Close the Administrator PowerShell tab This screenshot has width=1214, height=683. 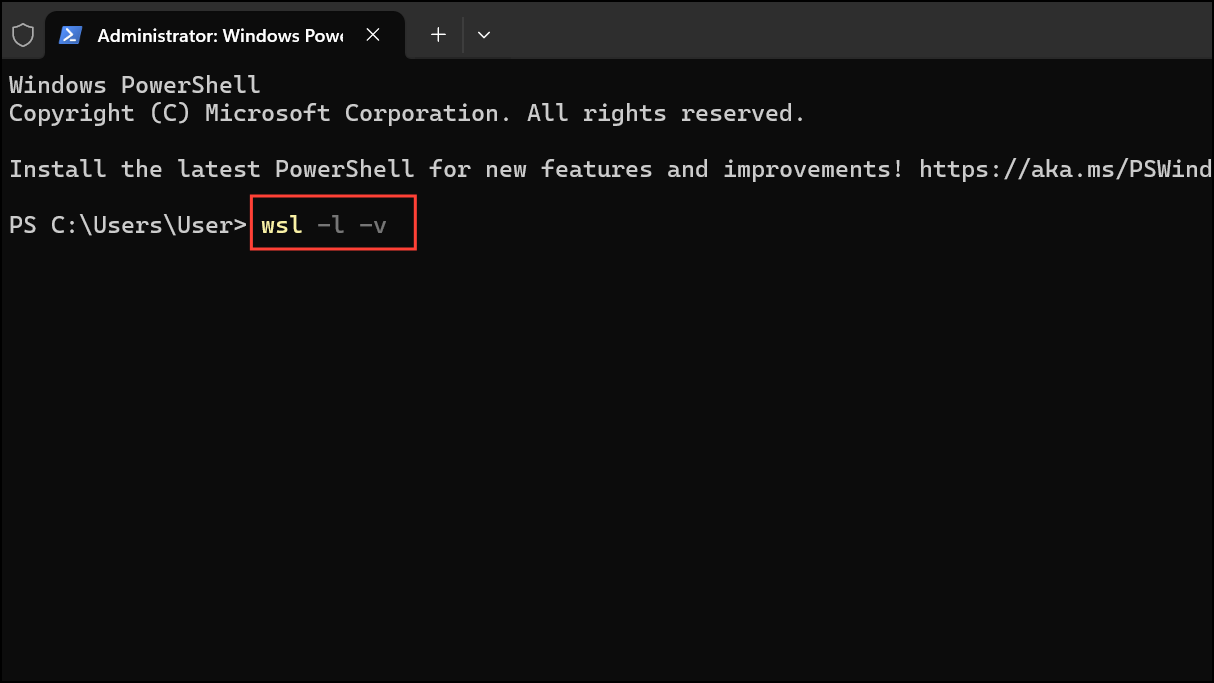pos(373,34)
